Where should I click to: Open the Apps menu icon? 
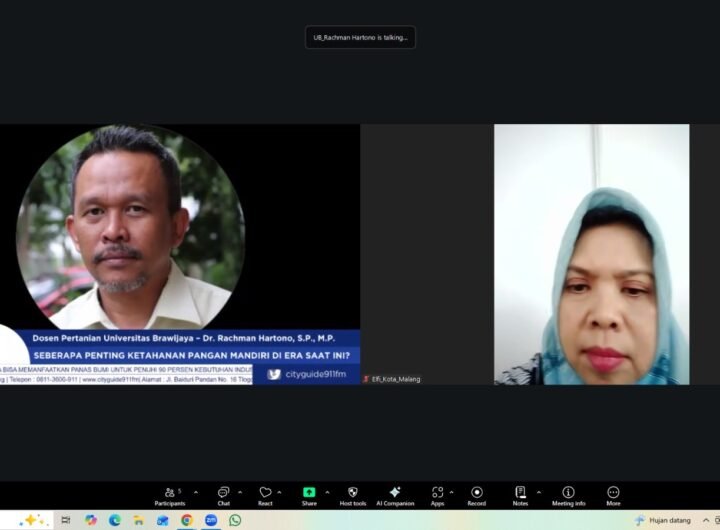[x=437, y=495]
